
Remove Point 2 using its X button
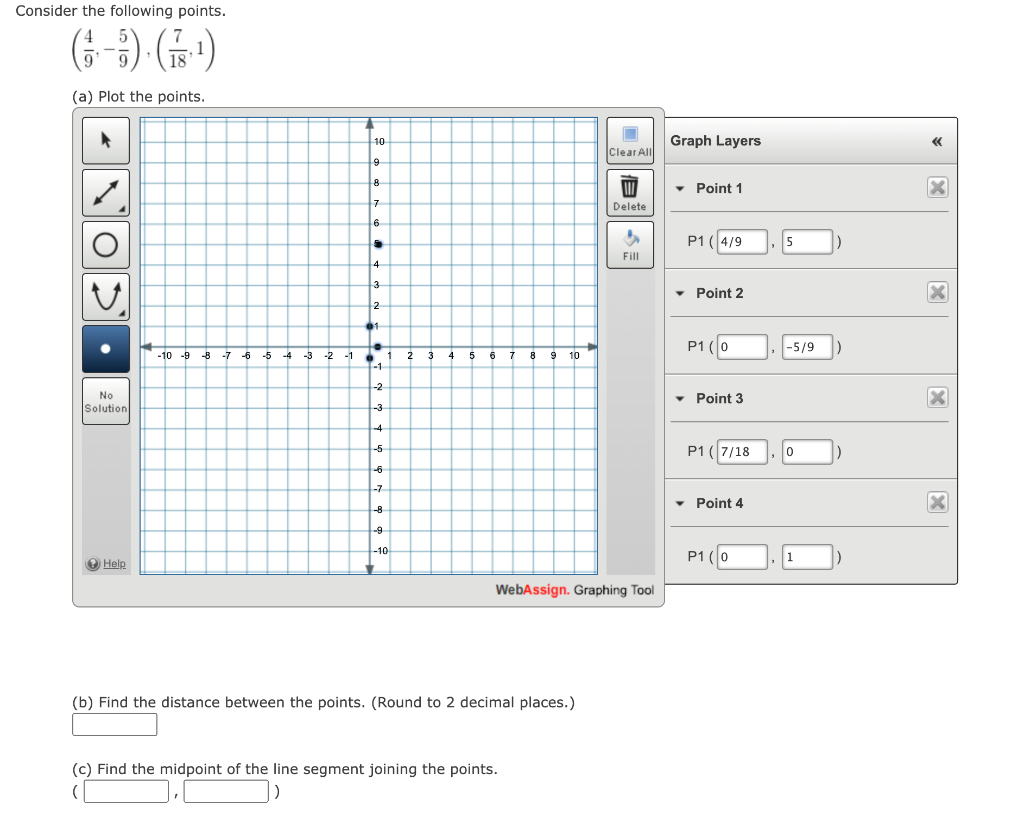click(x=937, y=292)
